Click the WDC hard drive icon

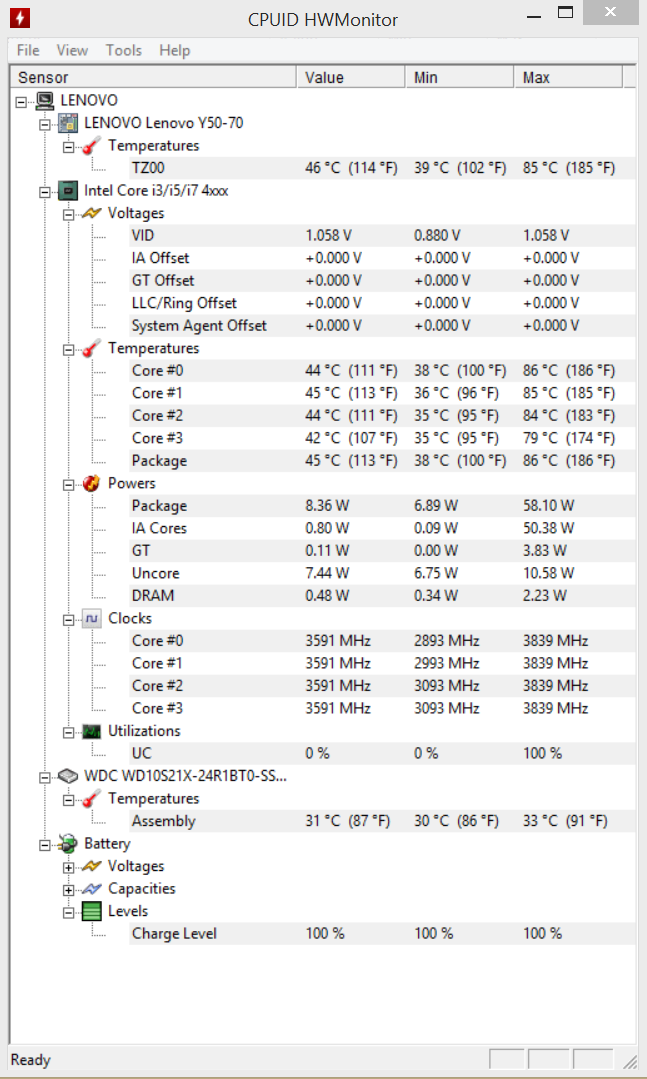click(x=68, y=776)
